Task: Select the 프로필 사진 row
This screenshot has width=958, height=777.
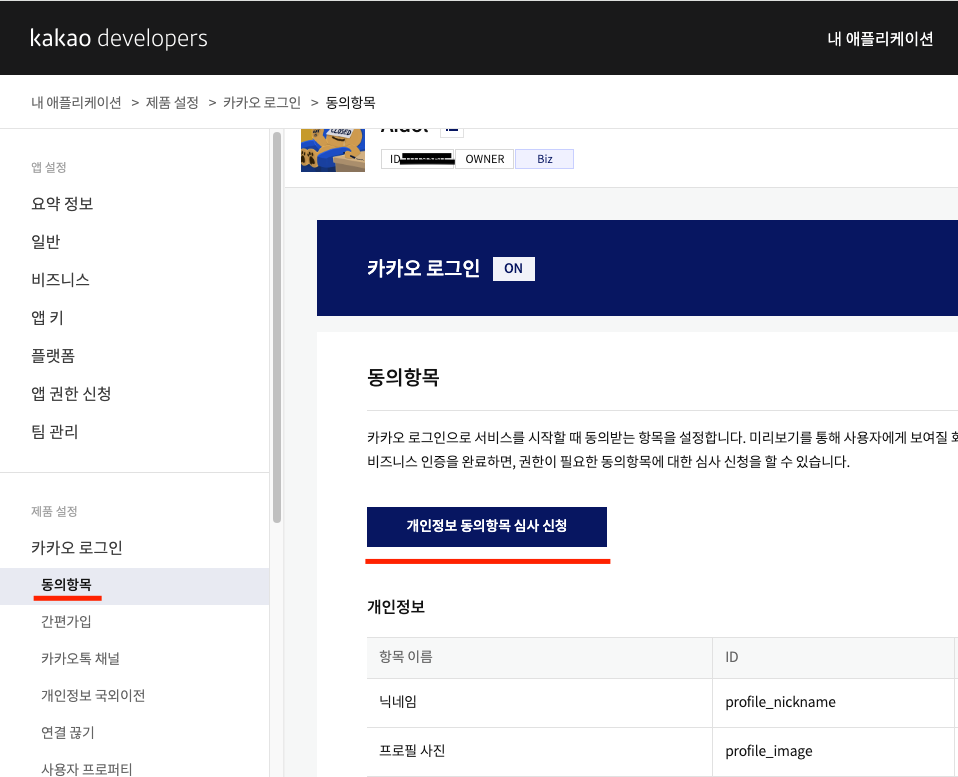Action: [662, 751]
